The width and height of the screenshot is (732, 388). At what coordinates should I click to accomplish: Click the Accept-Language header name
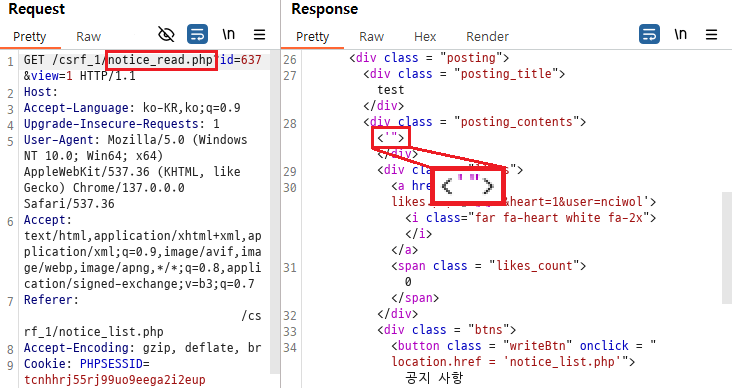coord(76,108)
